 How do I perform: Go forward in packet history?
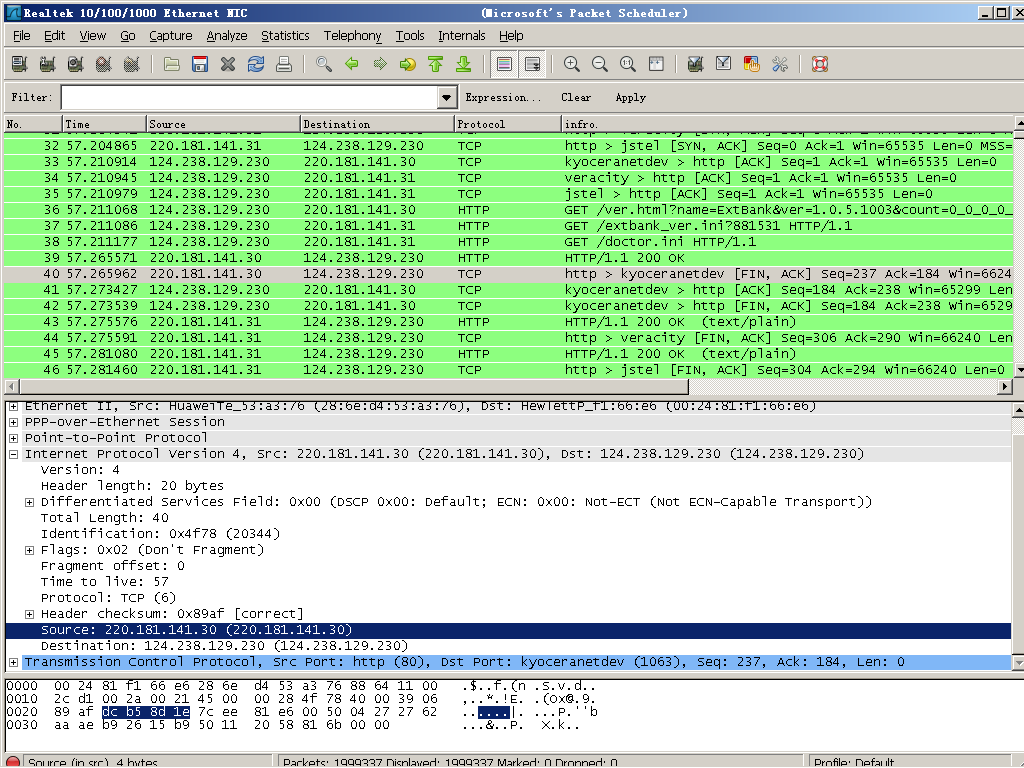pyautogui.click(x=380, y=64)
